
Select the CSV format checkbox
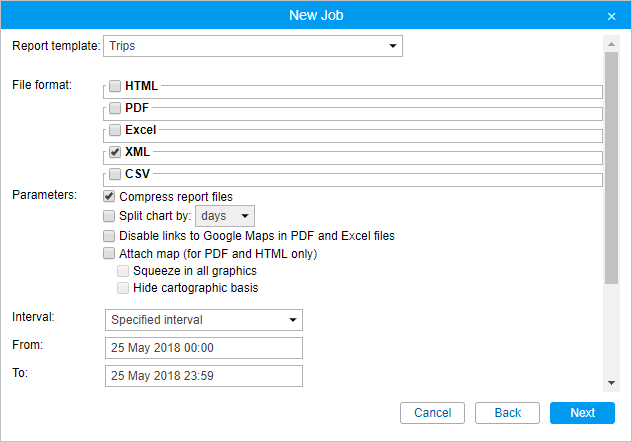[x=115, y=174]
